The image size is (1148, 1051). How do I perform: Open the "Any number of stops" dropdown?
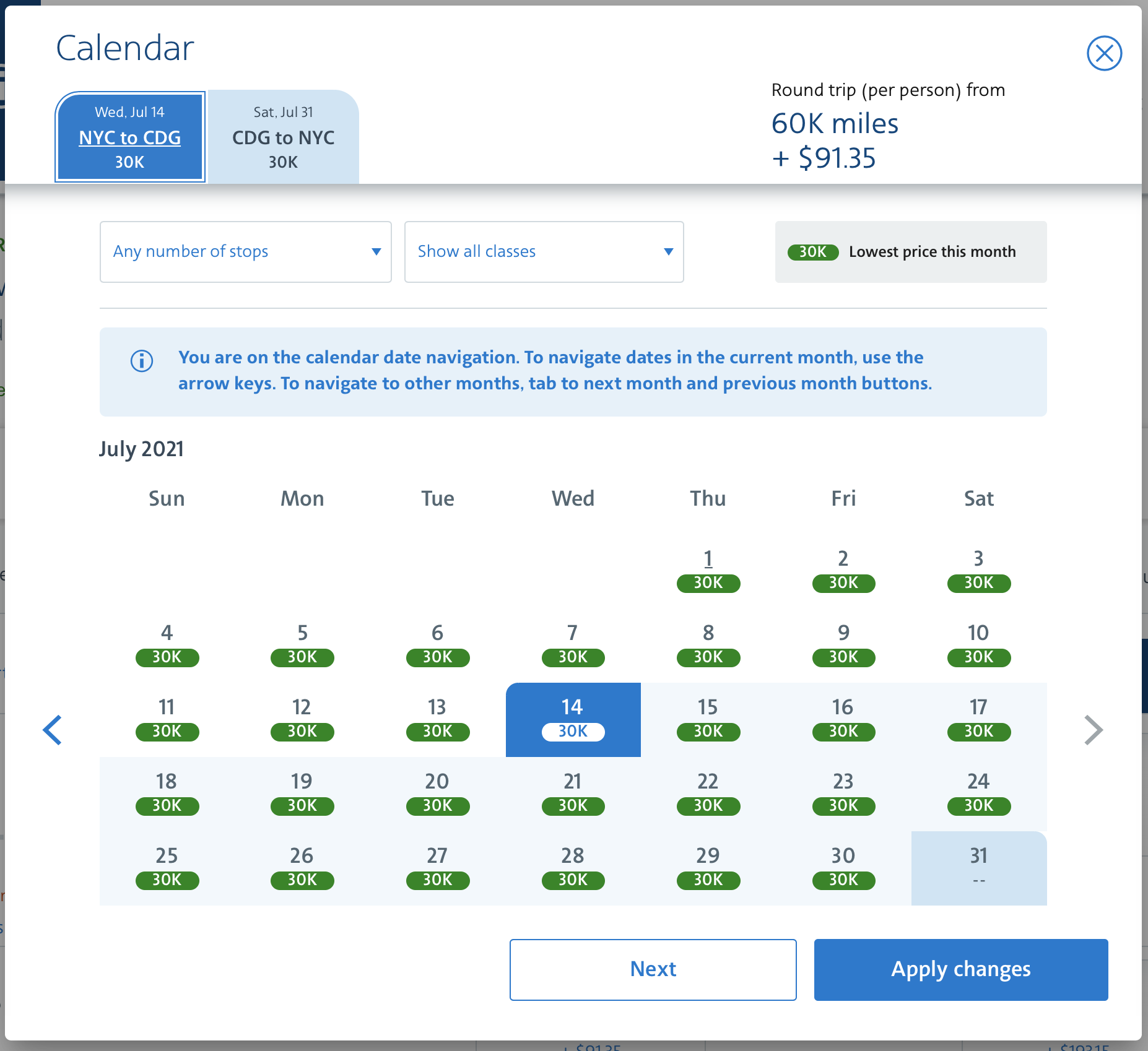pos(245,252)
